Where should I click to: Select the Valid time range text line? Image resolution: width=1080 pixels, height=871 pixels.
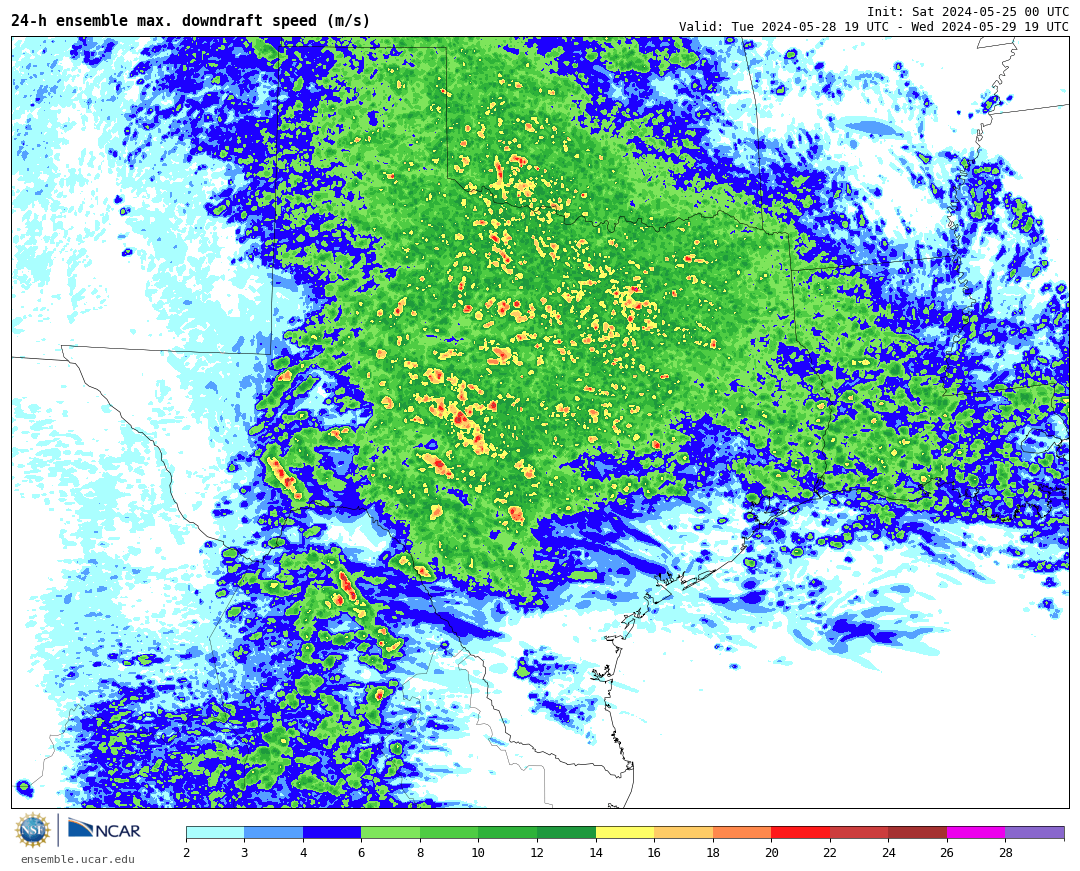[x=873, y=27]
